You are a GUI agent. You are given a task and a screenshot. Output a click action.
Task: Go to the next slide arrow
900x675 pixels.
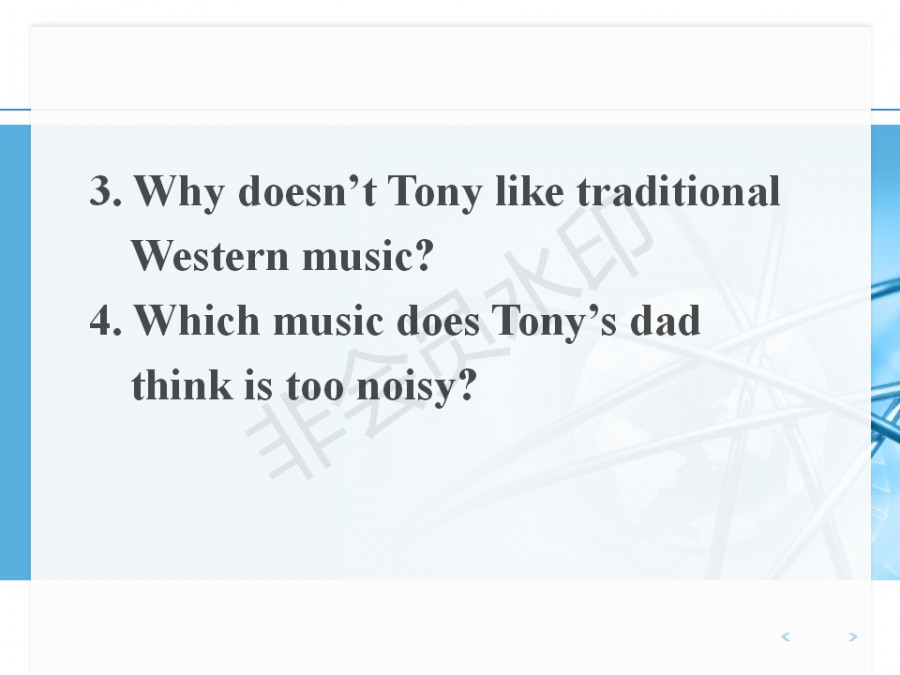(852, 637)
